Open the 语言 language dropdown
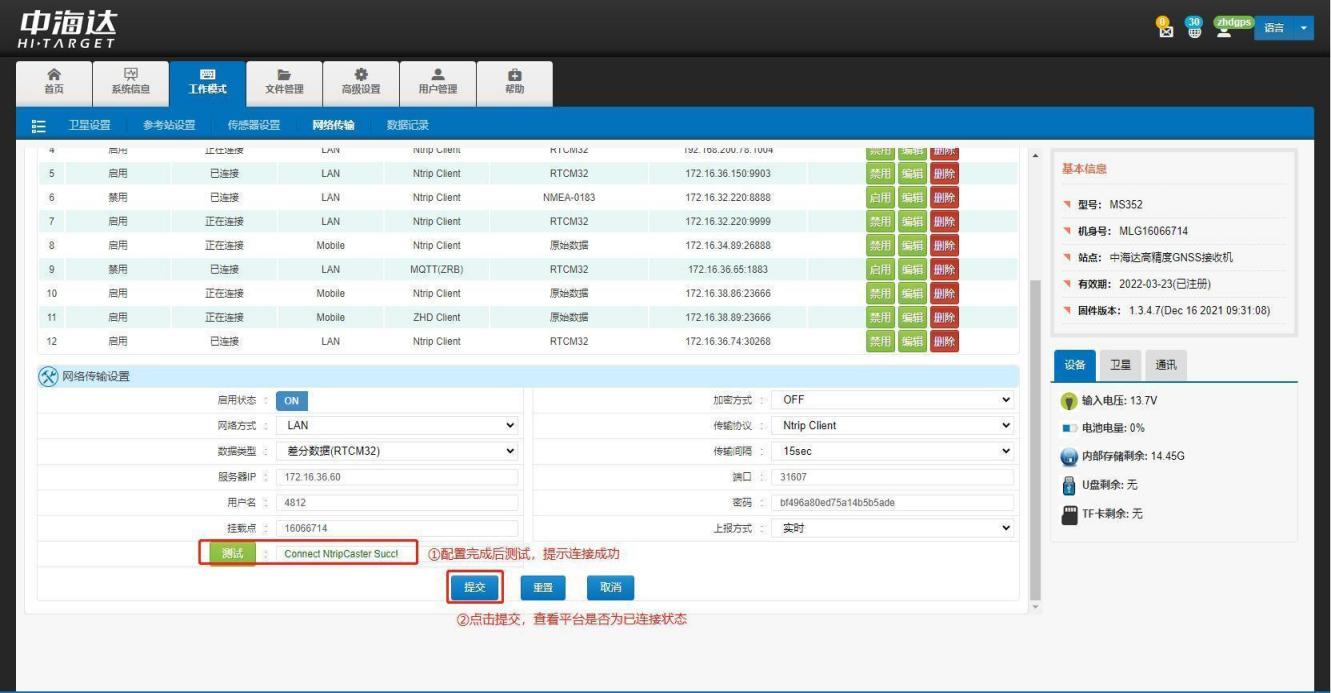The width and height of the screenshot is (1331, 693). (x=1287, y=28)
